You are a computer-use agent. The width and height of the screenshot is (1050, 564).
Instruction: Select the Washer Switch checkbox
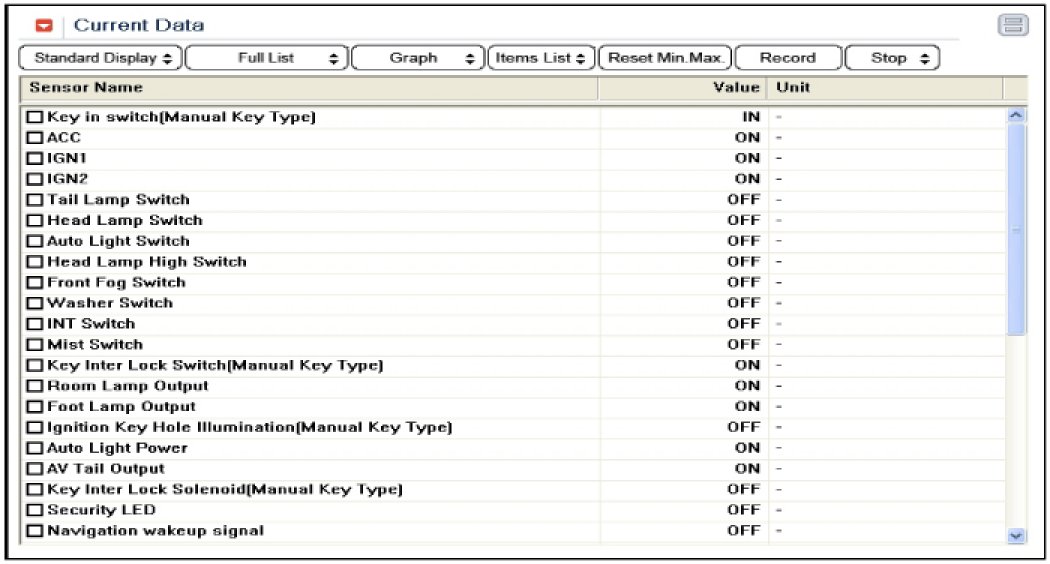(35, 304)
